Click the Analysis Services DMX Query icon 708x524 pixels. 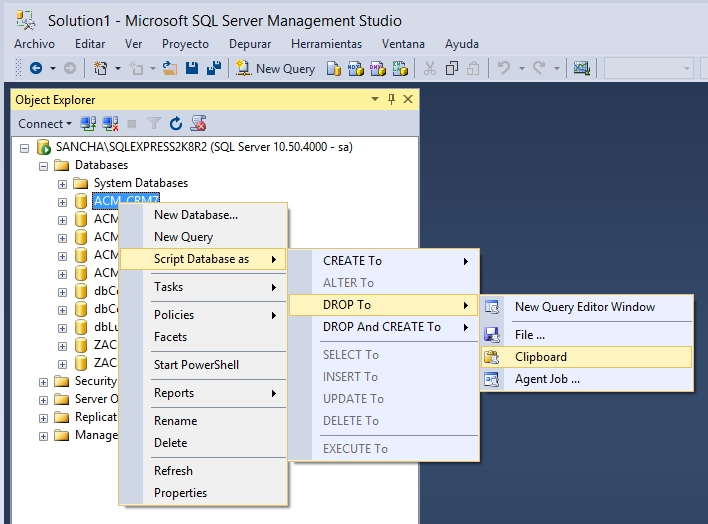tap(378, 68)
